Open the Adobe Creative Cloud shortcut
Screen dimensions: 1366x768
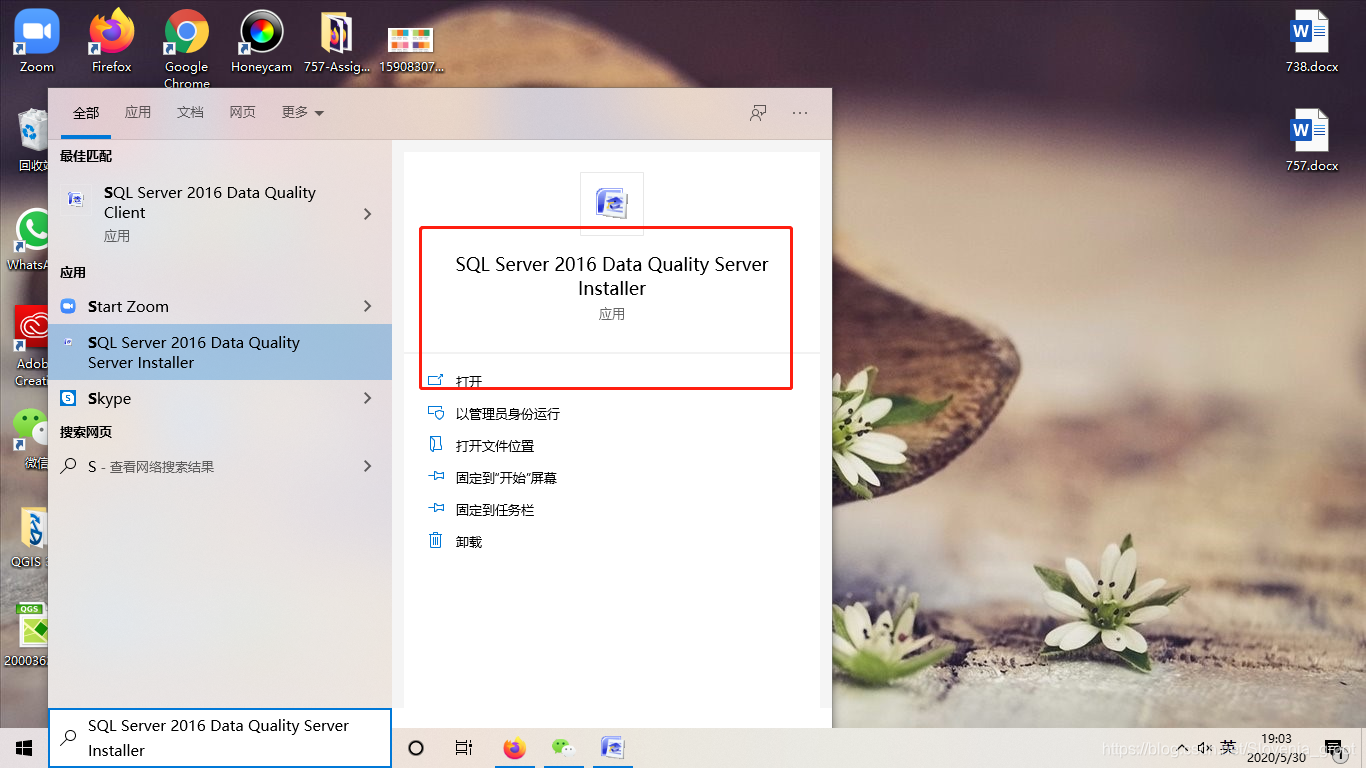point(33,345)
